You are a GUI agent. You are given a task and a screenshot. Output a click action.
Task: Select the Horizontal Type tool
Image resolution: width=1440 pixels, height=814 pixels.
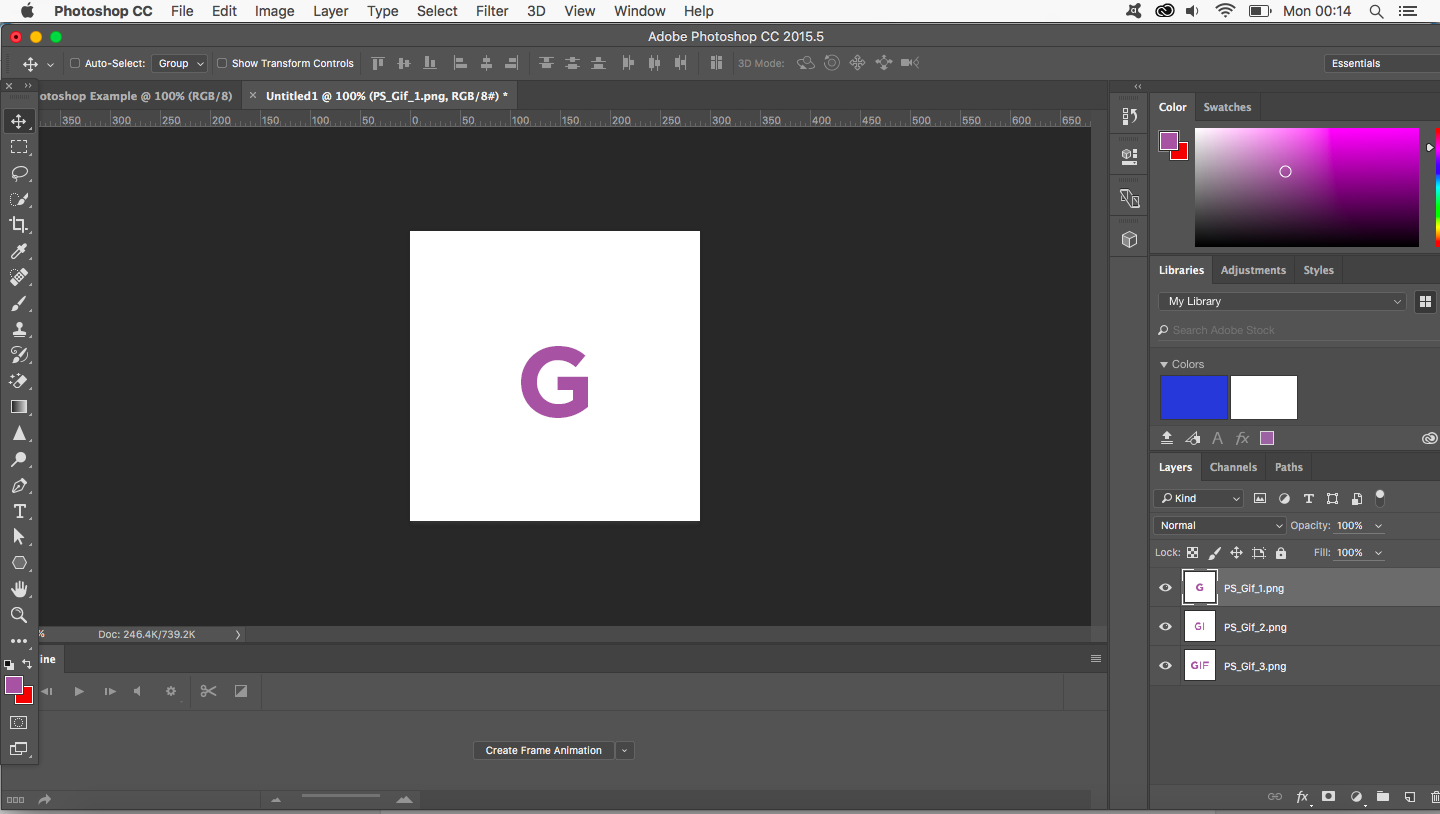pos(19,511)
